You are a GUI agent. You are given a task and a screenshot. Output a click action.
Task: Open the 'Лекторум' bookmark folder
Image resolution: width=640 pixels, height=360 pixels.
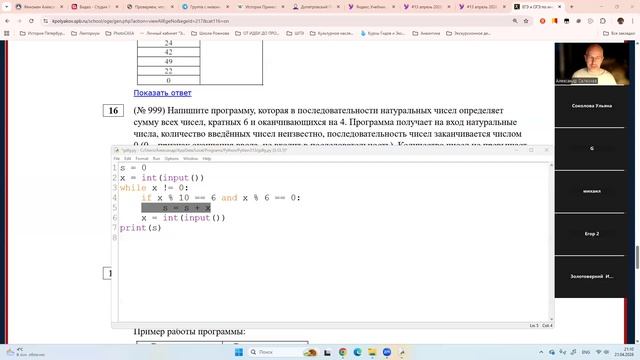[x=85, y=33]
